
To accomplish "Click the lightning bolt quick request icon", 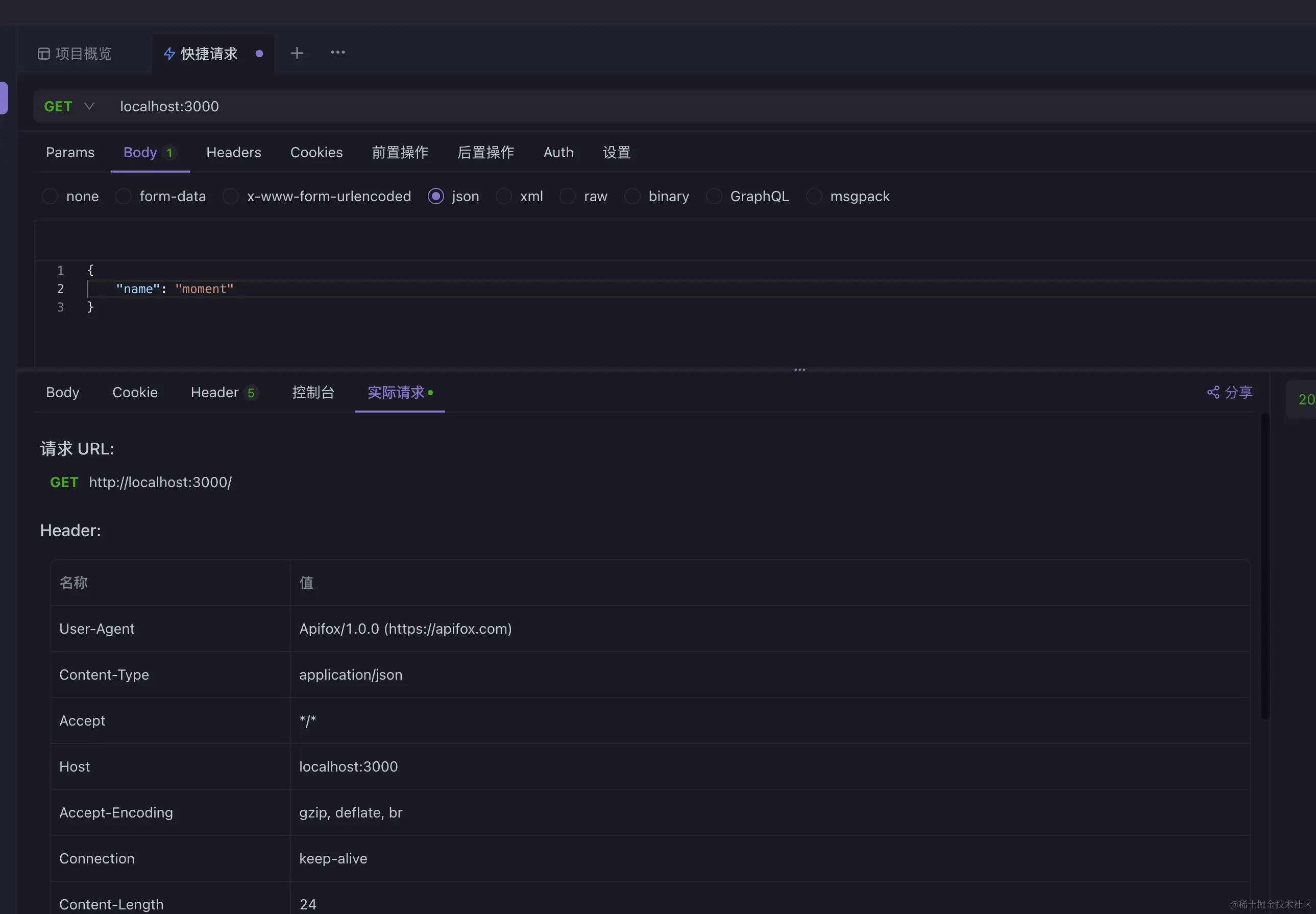I will 169,54.
